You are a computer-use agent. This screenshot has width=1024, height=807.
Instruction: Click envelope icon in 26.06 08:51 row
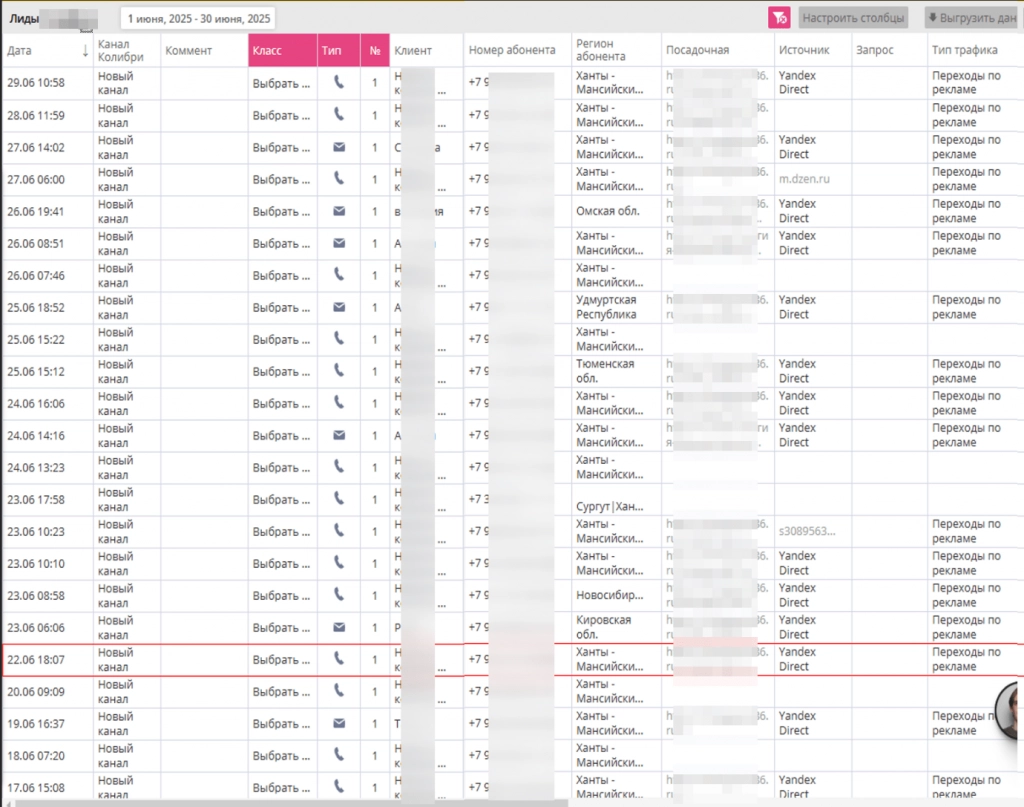[339, 243]
